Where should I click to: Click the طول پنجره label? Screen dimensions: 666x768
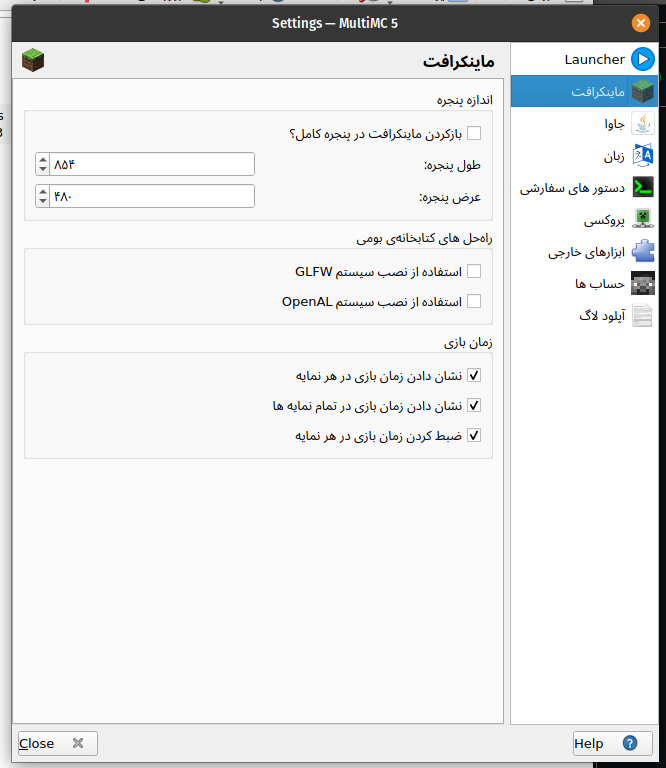452,166
